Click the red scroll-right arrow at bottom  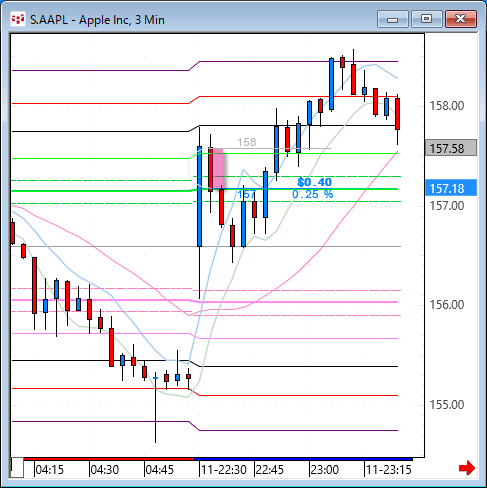[467, 468]
